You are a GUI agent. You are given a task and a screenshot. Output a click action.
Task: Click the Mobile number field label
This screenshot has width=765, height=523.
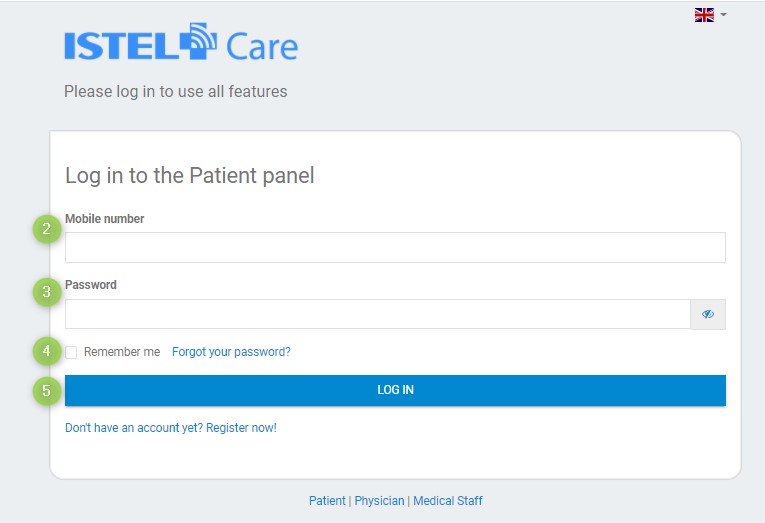(105, 219)
